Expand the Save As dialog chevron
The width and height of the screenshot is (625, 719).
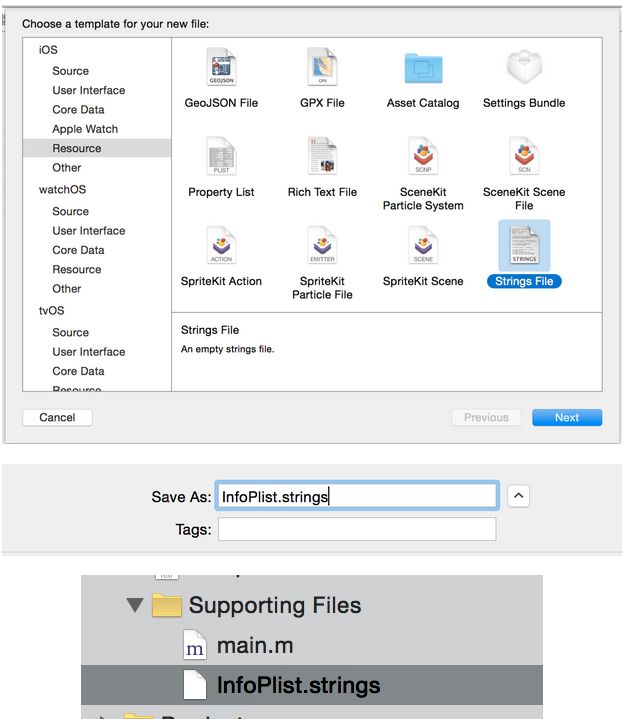pyautogui.click(x=519, y=496)
